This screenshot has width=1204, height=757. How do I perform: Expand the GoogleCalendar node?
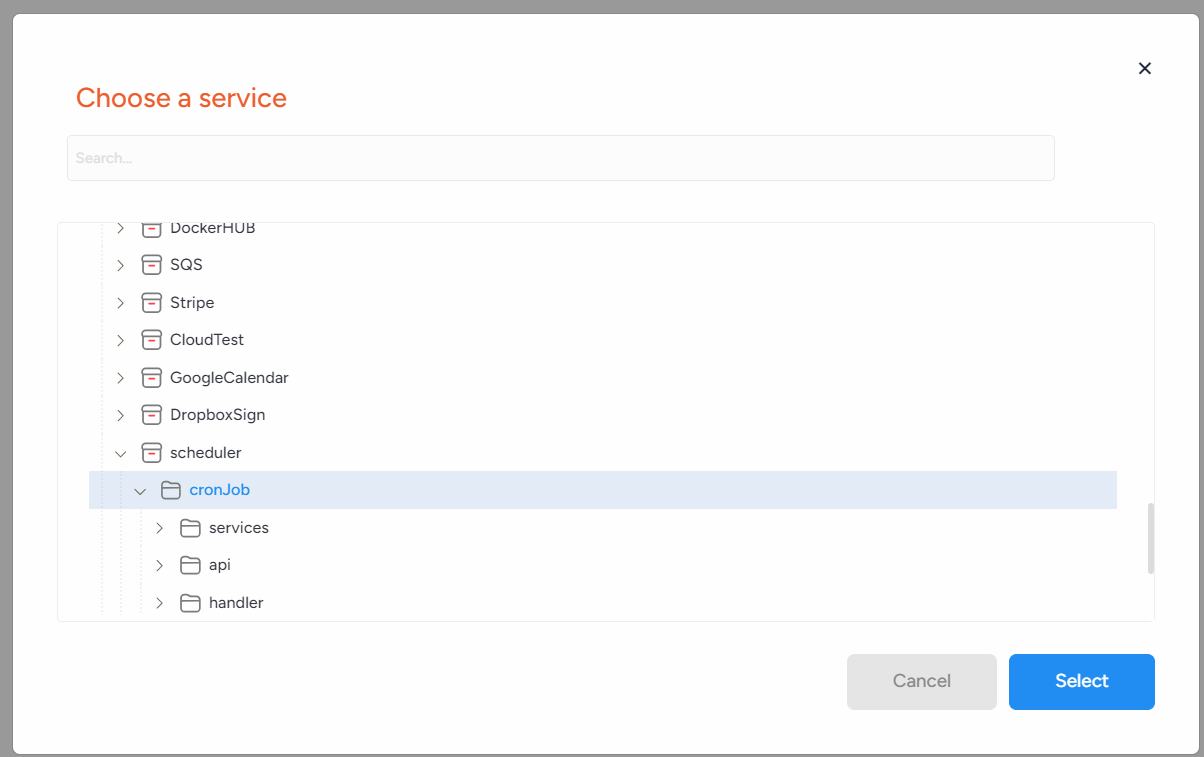pyautogui.click(x=121, y=378)
